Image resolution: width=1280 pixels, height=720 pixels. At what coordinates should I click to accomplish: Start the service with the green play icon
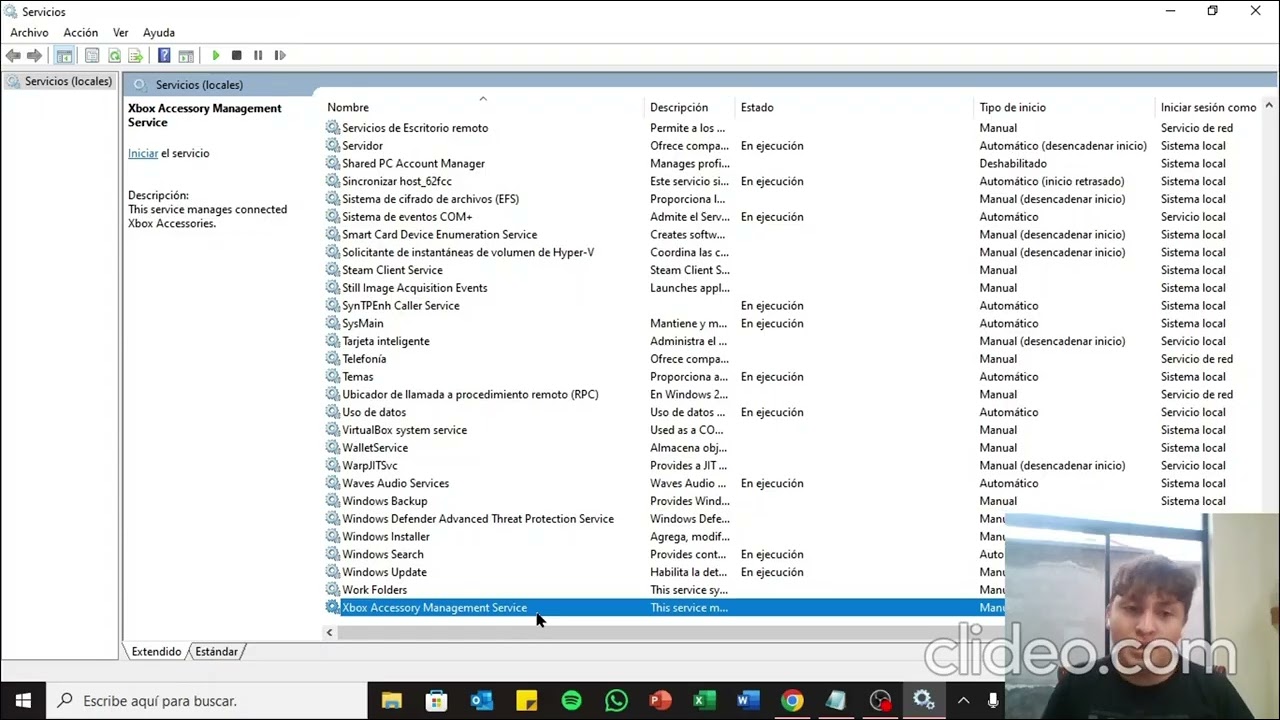(215, 56)
